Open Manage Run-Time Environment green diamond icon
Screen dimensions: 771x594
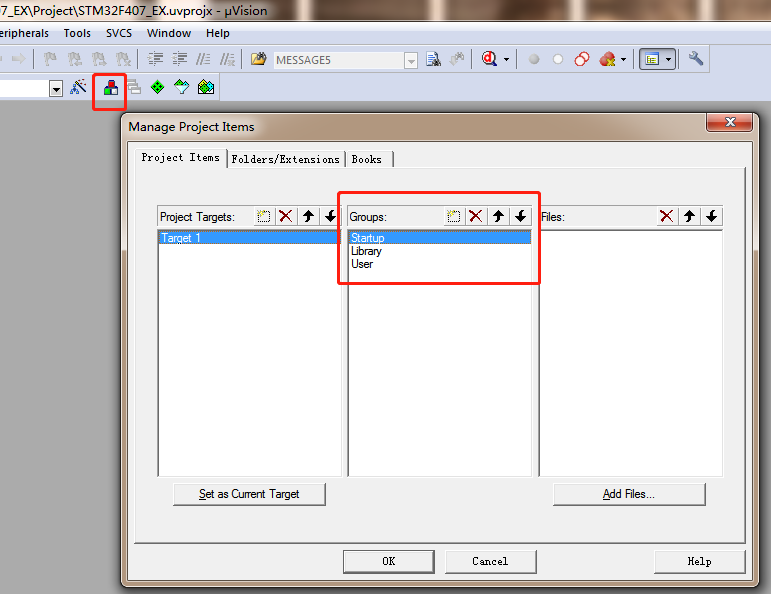(157, 88)
